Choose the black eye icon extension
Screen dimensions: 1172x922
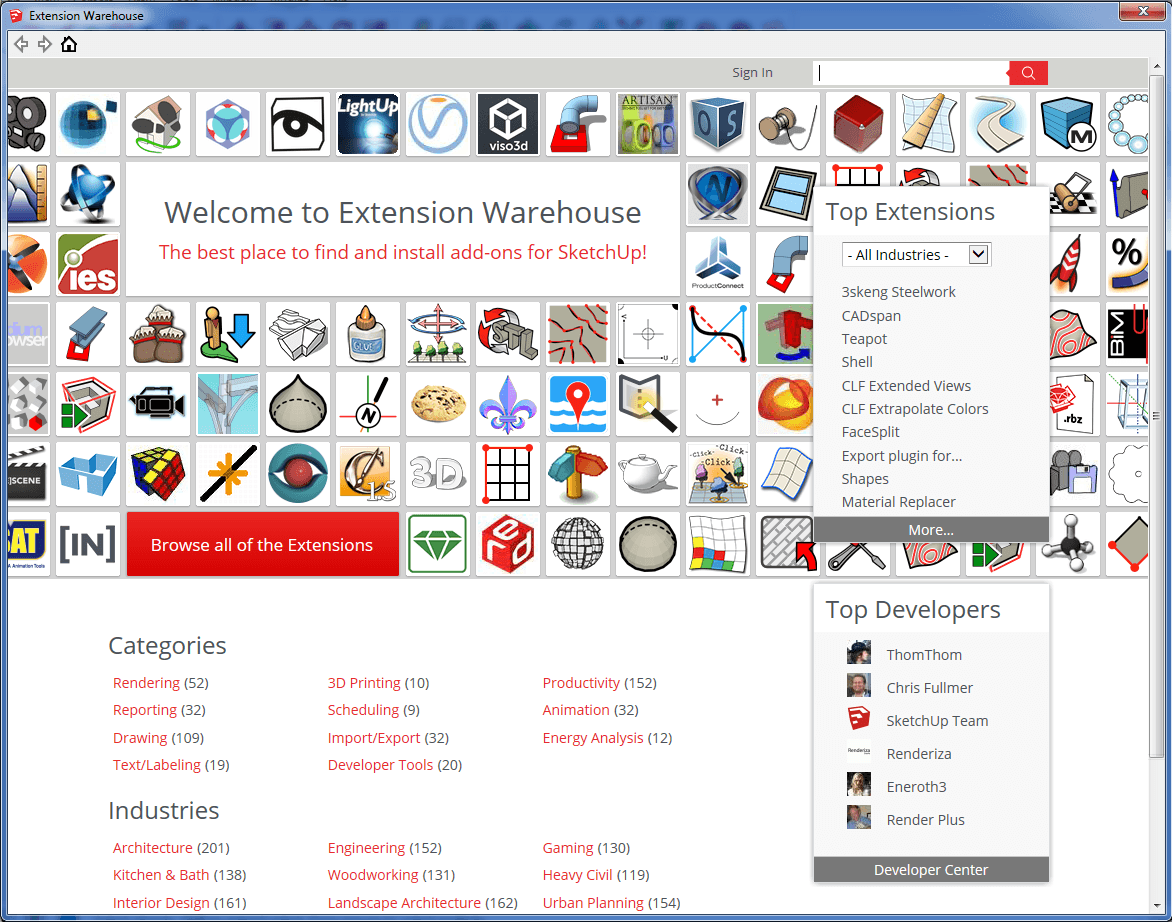(297, 124)
